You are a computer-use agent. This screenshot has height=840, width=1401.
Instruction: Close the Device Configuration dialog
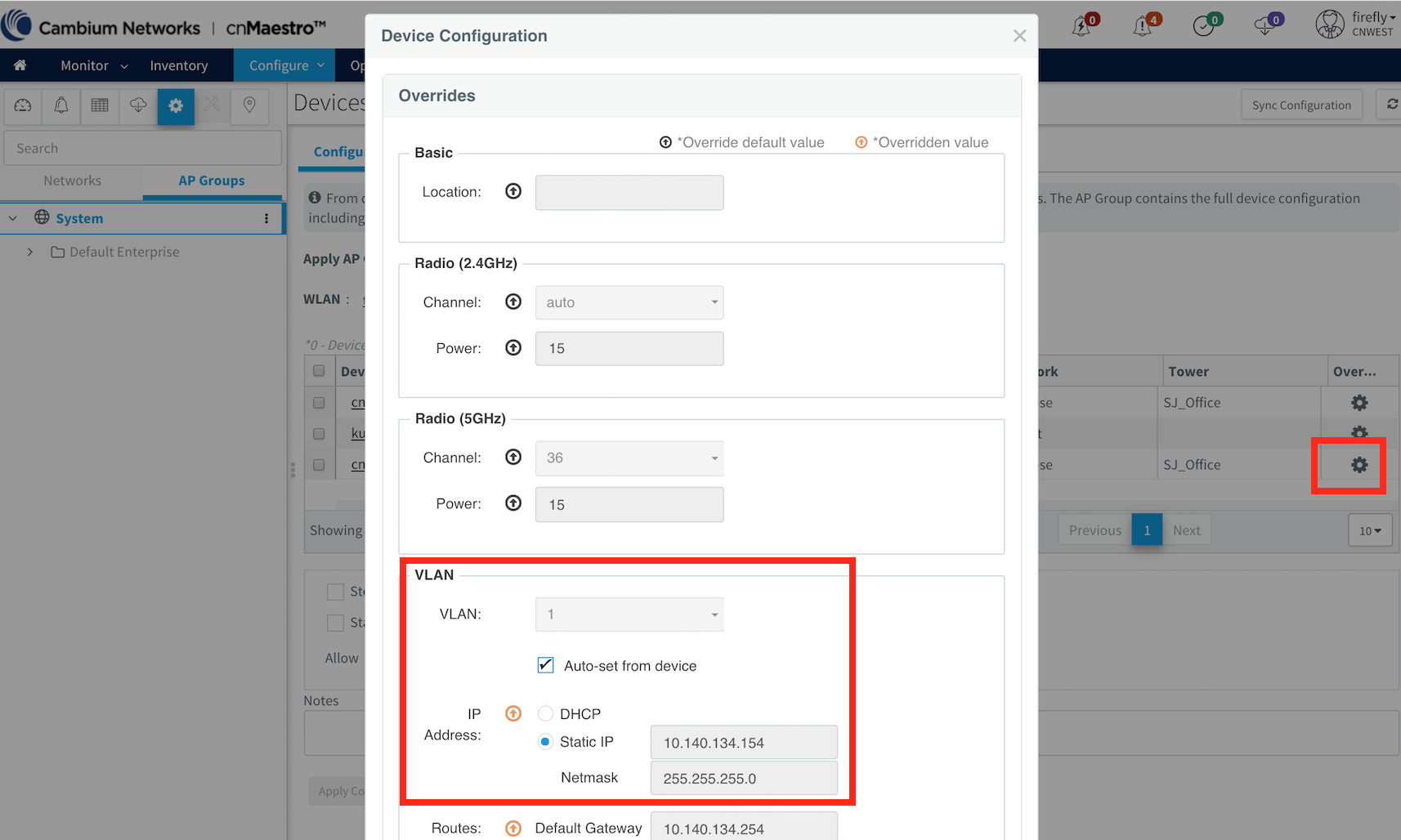pos(1019,36)
